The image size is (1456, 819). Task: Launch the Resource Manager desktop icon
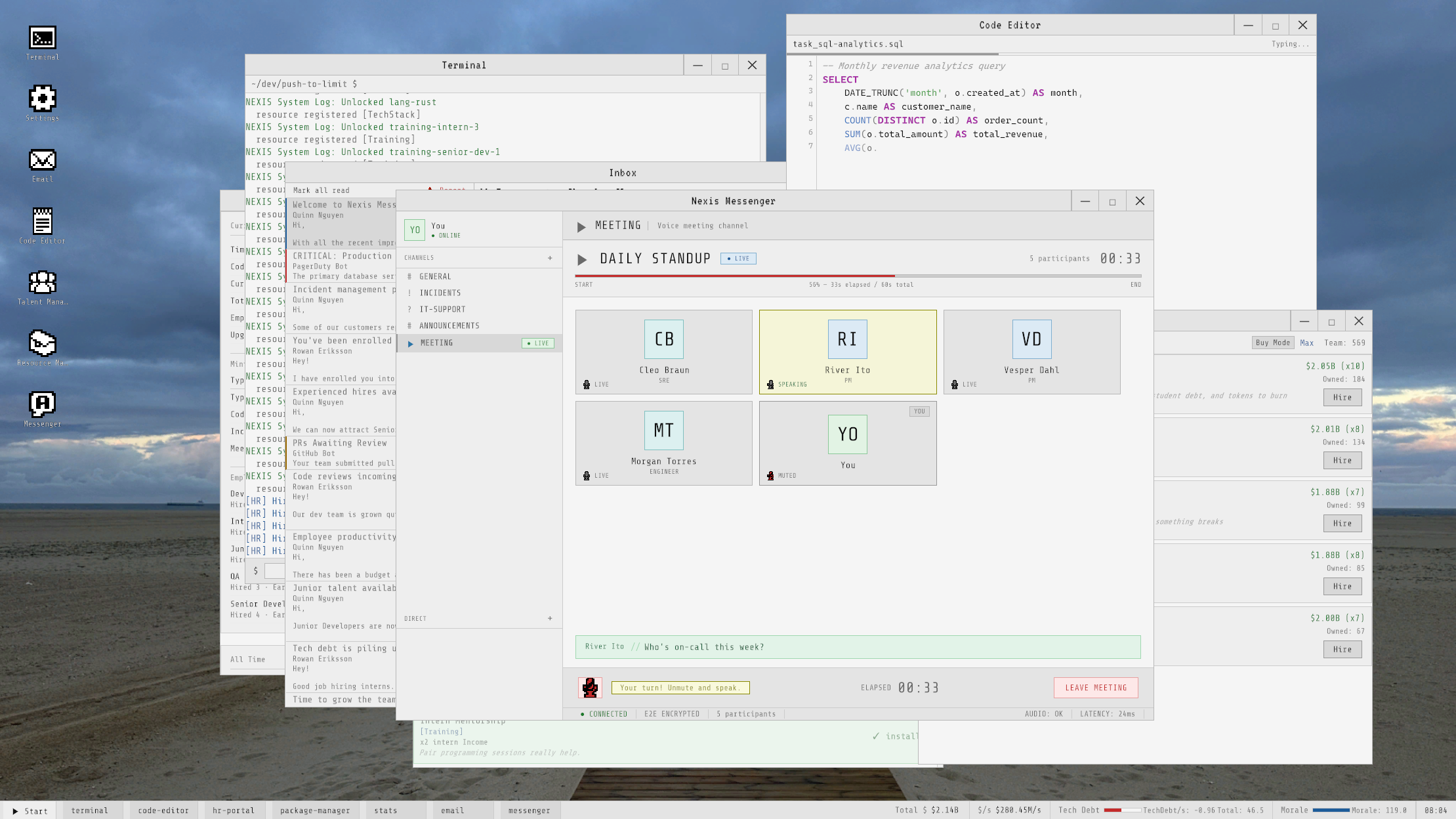click(x=43, y=344)
